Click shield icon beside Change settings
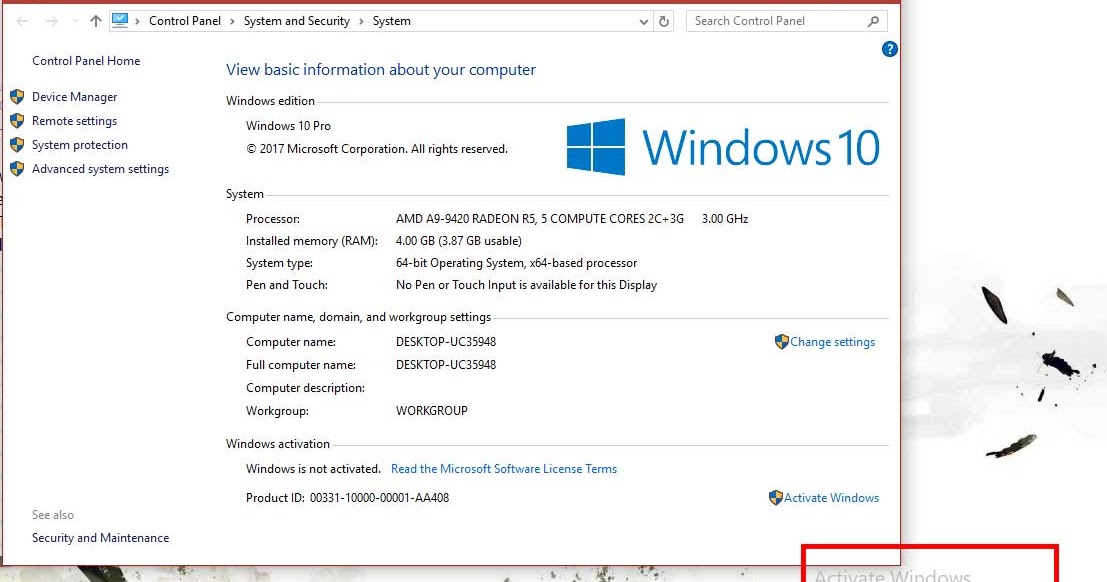1107x582 pixels. (782, 342)
